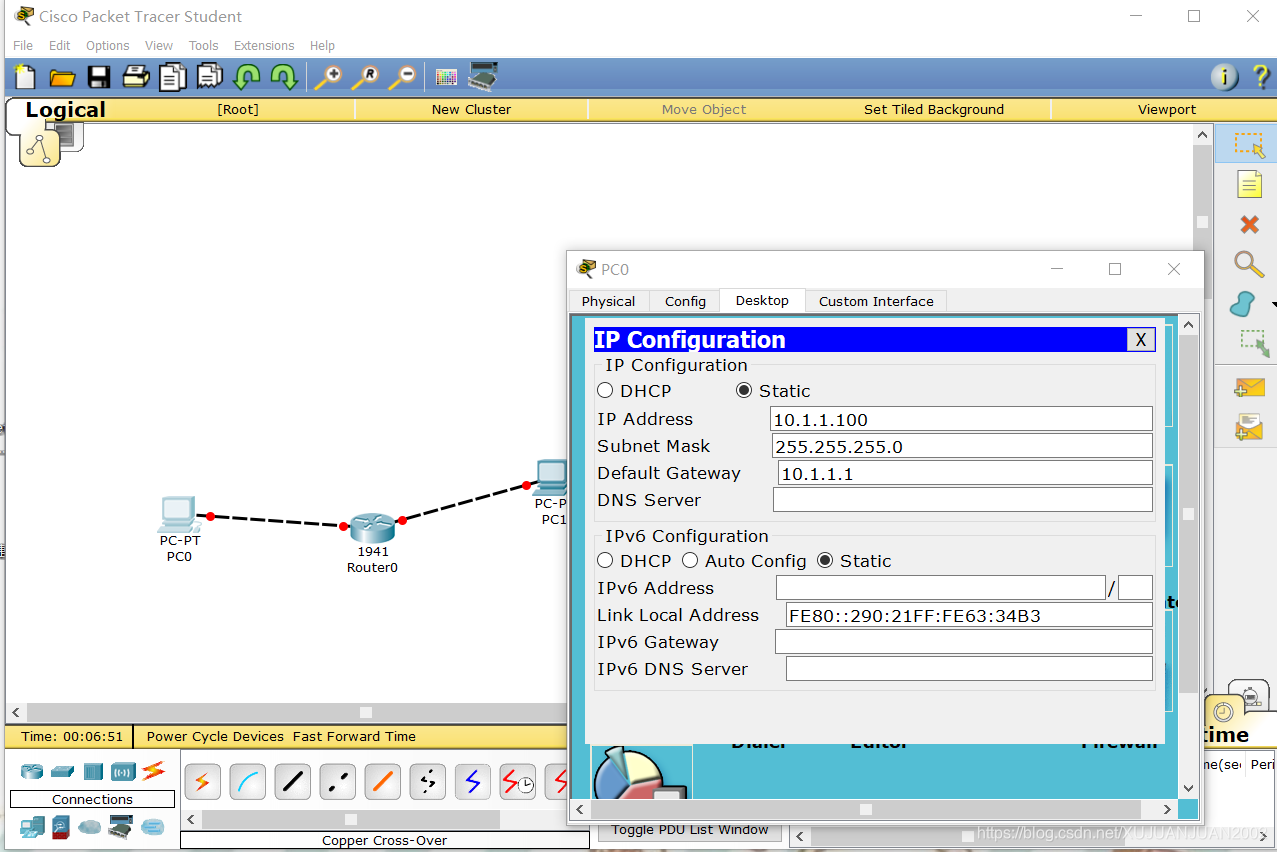Viewport: 1277px width, 852px height.
Task: Choose the Delete tool with red X
Action: click(1249, 224)
